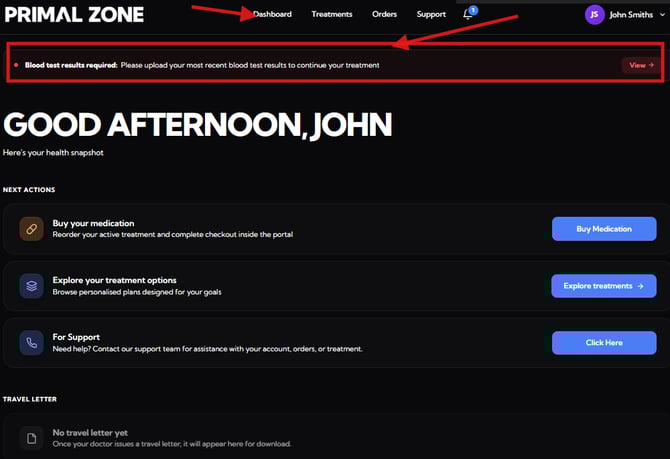The height and width of the screenshot is (459, 670).
Task: Open the notifications bell icon
Action: (467, 15)
